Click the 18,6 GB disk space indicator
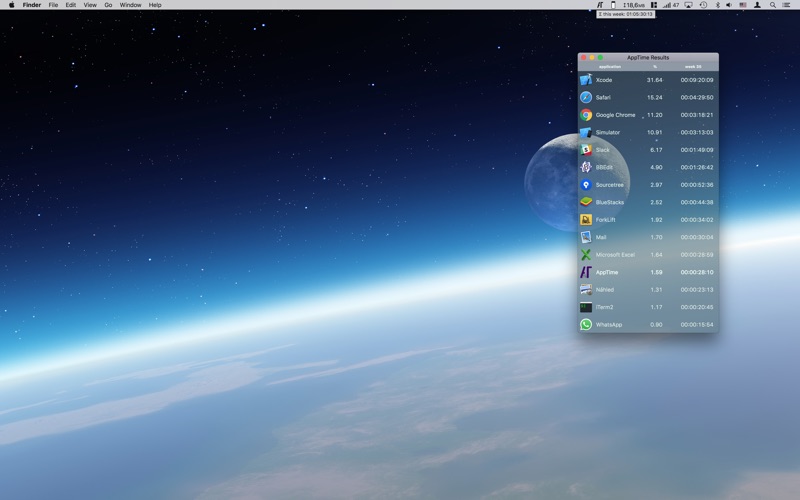 [x=634, y=5]
